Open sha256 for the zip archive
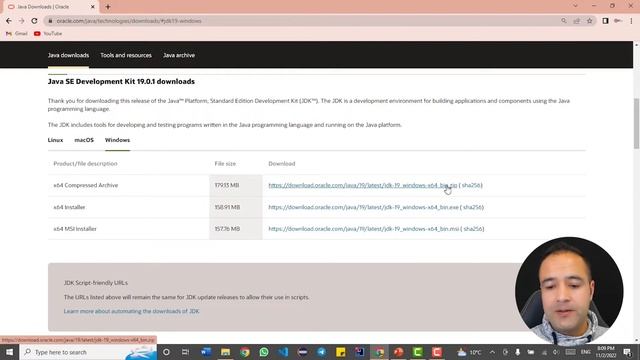640x360 pixels. [471, 185]
